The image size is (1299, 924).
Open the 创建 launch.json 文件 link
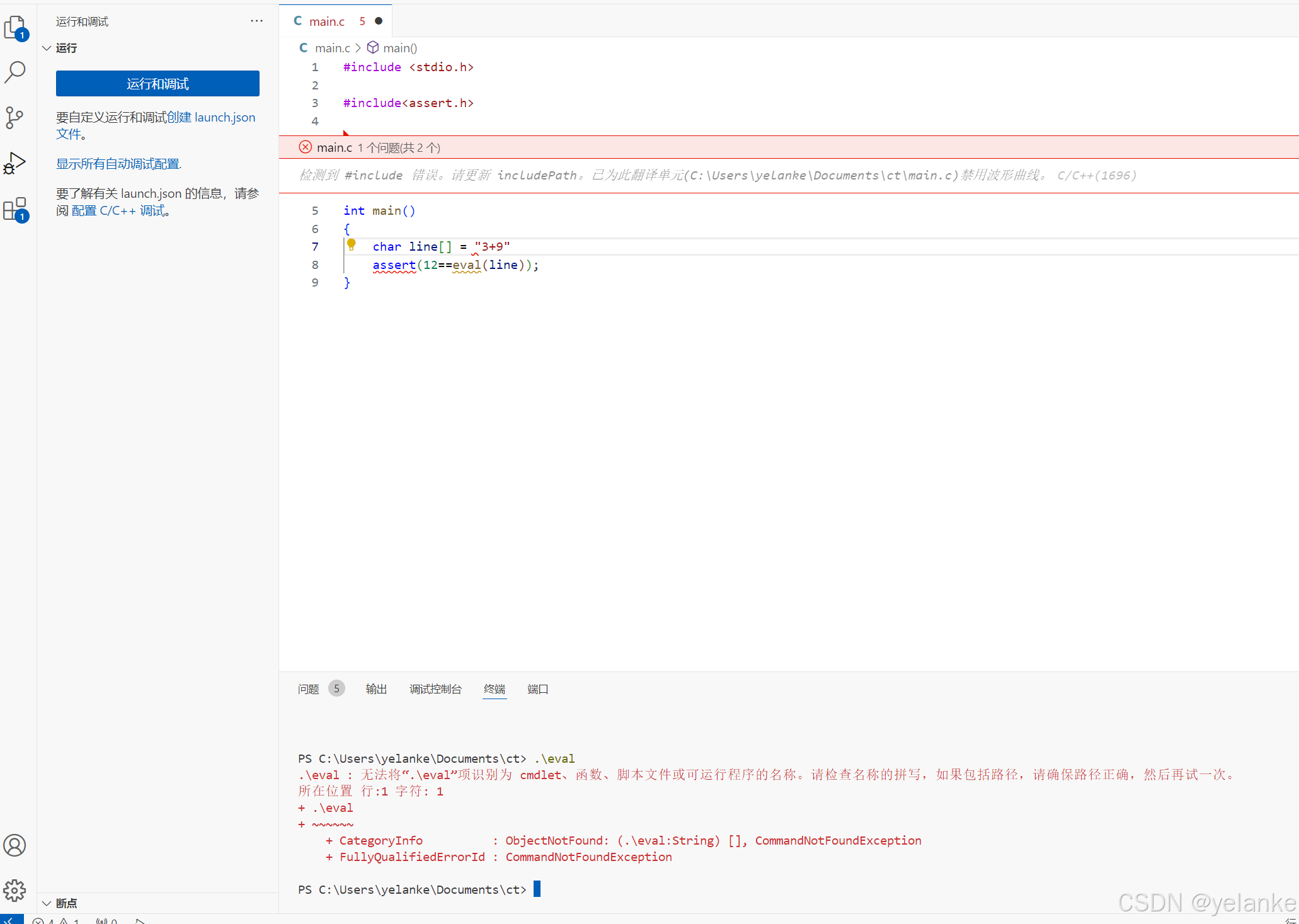pos(211,117)
